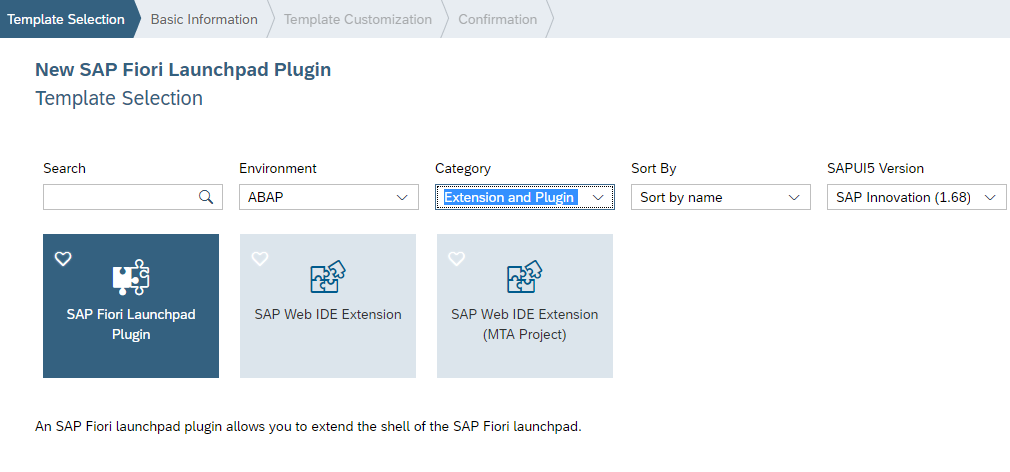Click the SAP Innovation (1.68) value
The height and width of the screenshot is (472, 1010).
pyautogui.click(x=903, y=197)
